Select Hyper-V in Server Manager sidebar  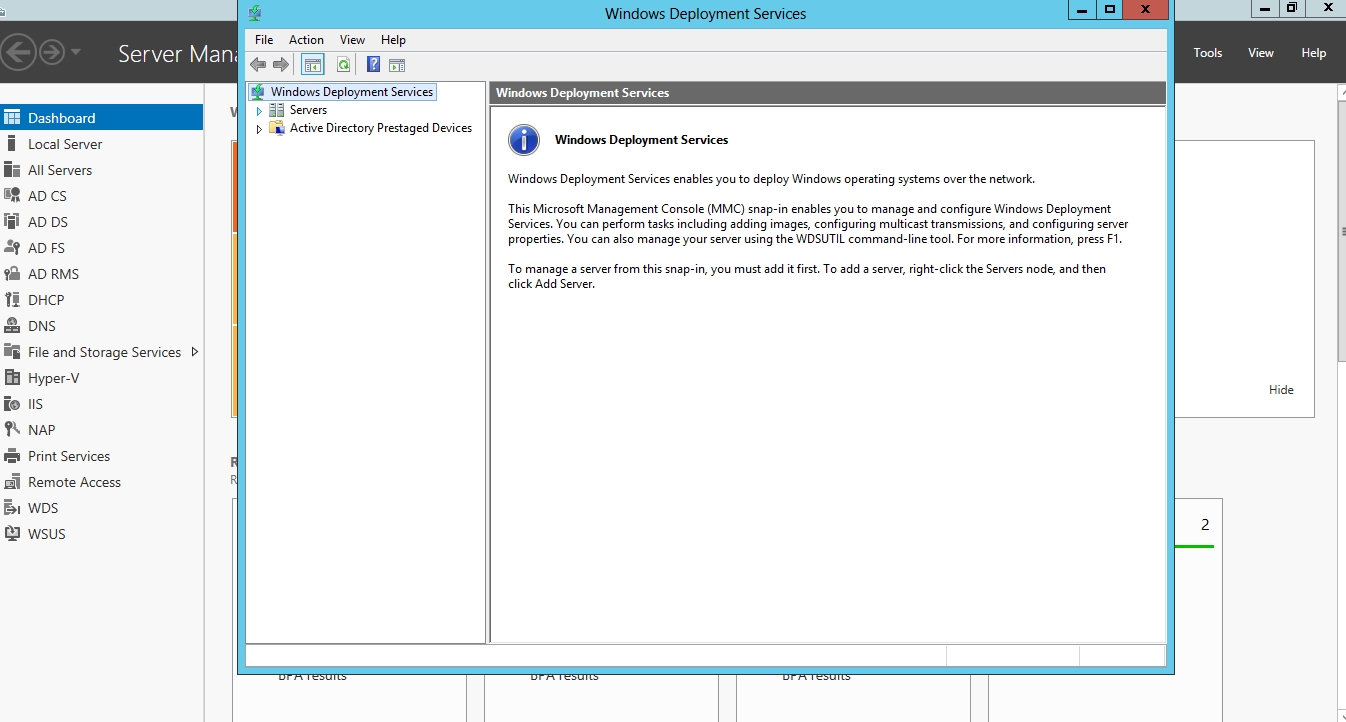(53, 378)
